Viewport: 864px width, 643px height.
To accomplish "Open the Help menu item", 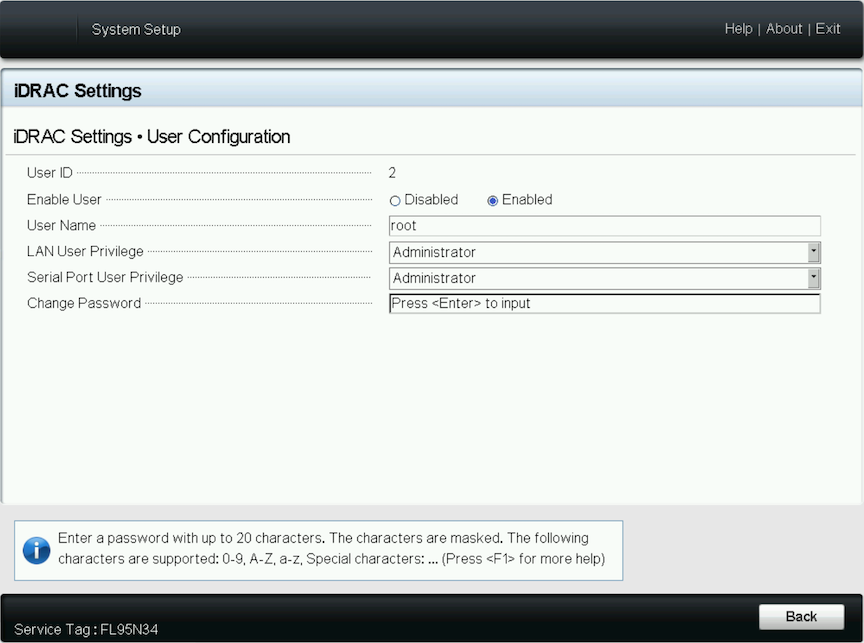I will pos(738,29).
